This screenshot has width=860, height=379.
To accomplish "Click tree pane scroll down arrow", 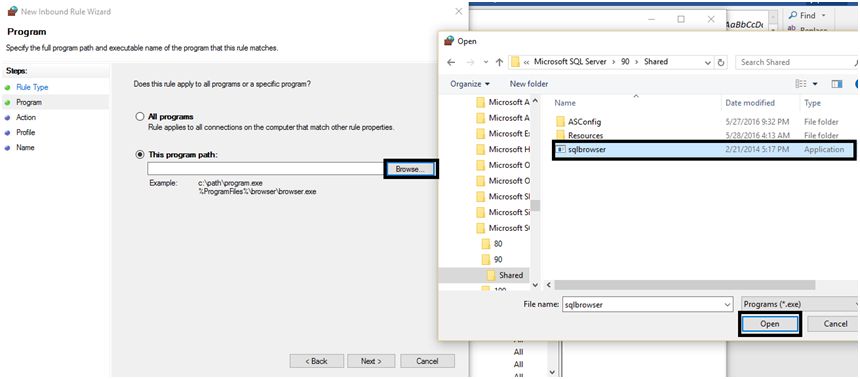I will pyautogui.click(x=536, y=285).
